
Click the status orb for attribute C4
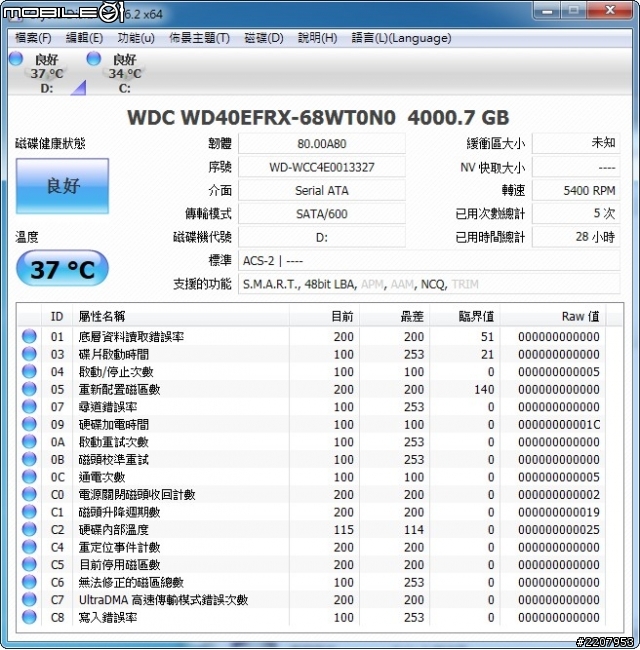(29, 547)
